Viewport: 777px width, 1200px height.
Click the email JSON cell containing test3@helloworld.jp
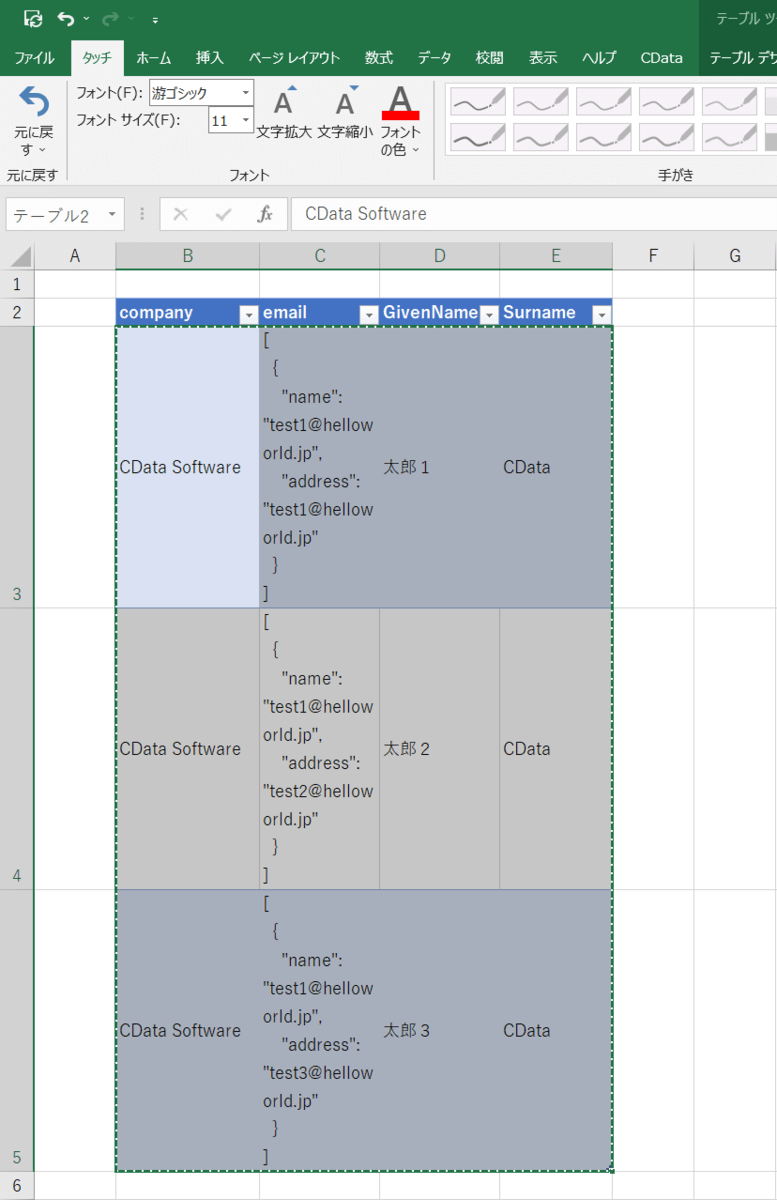click(320, 1031)
